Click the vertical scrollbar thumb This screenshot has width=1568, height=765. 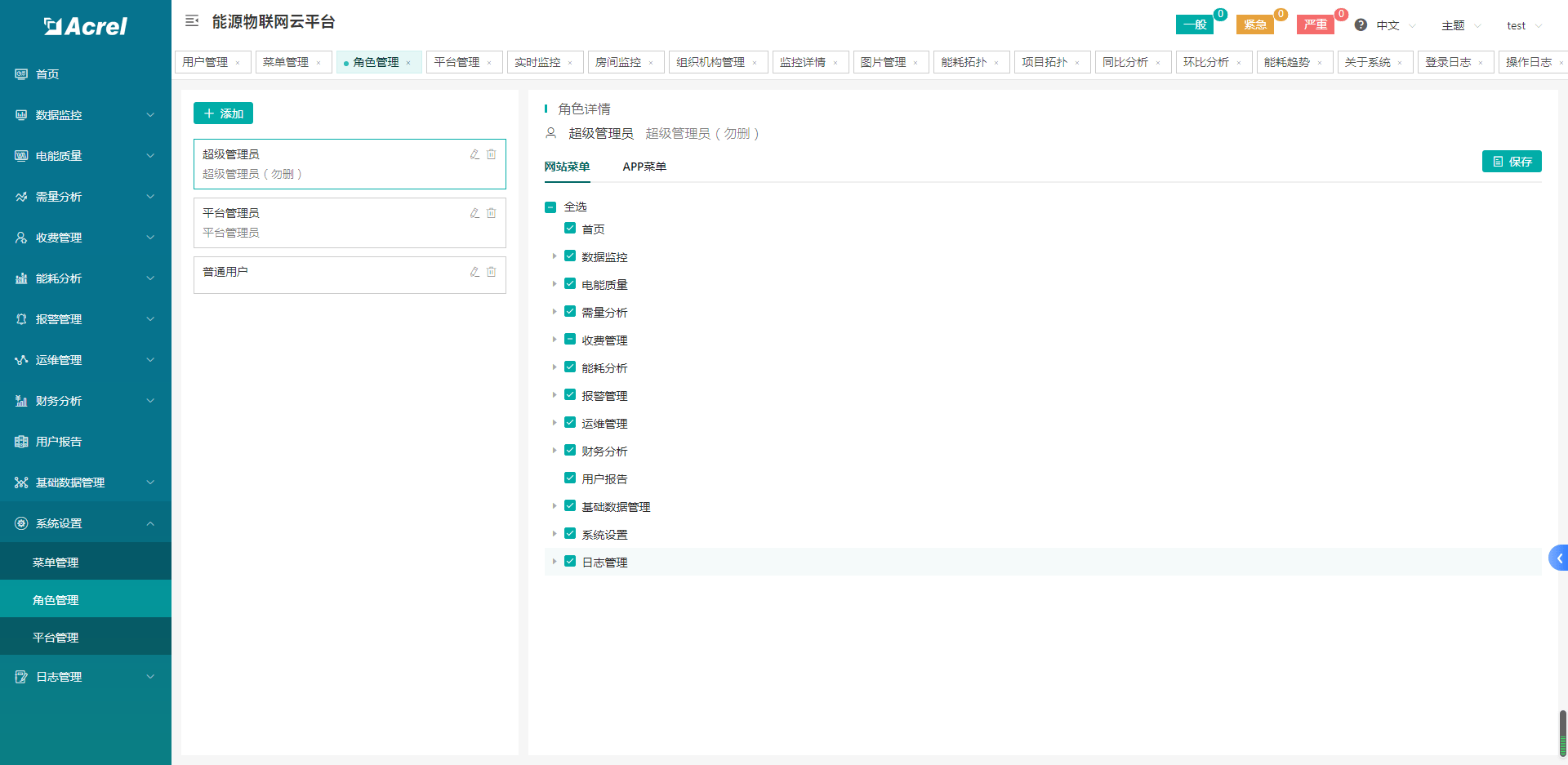point(1562,733)
